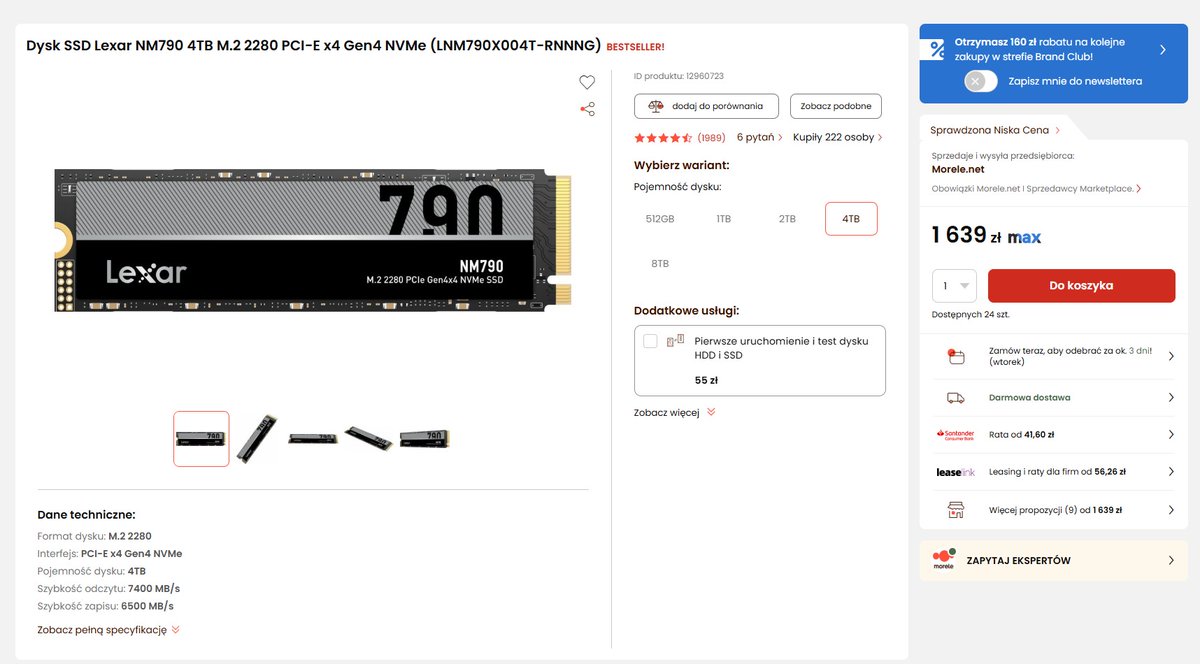Click ID produktu: 12960723 text
The image size is (1200, 664).
point(679,76)
